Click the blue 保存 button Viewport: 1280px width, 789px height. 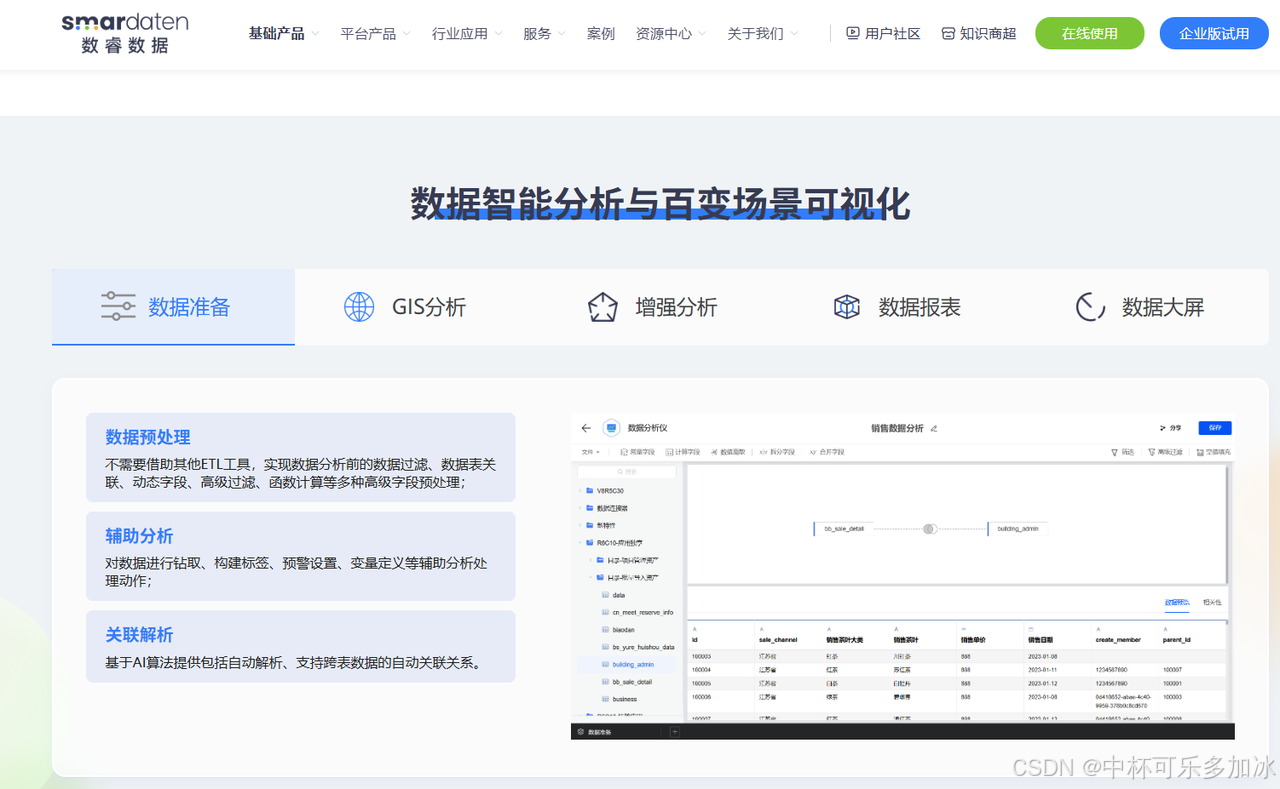[x=1216, y=428]
